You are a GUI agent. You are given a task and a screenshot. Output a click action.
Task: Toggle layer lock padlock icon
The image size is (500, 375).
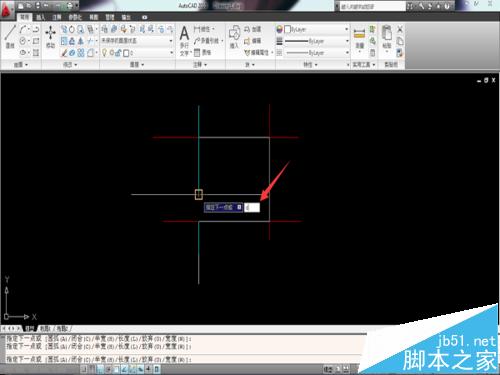[118, 53]
